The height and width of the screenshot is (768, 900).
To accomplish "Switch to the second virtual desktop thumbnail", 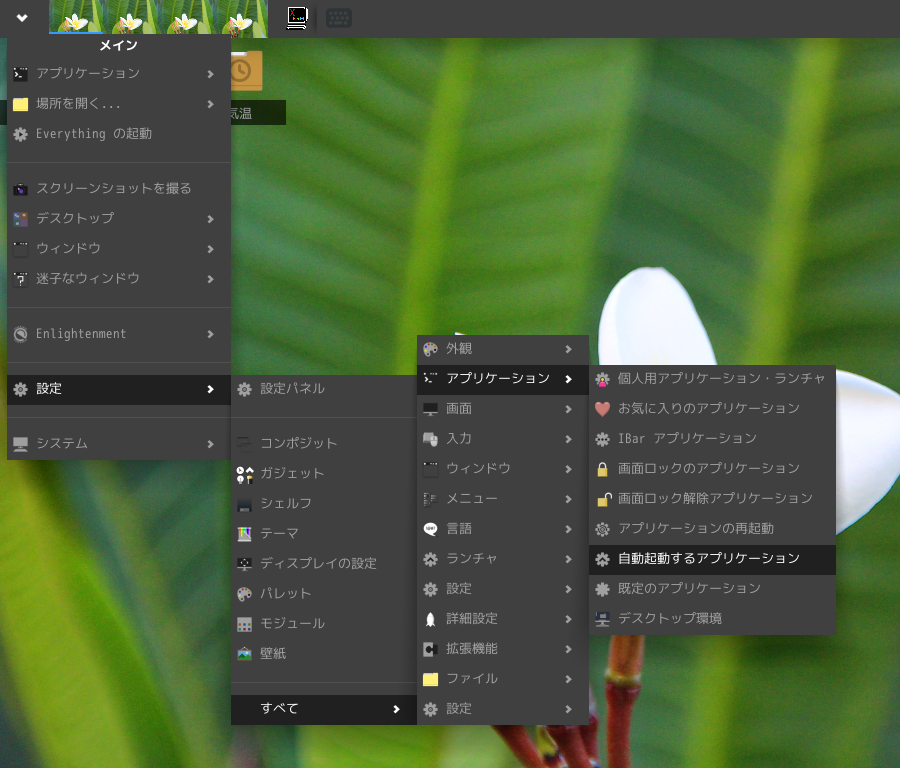I will click(x=131, y=17).
